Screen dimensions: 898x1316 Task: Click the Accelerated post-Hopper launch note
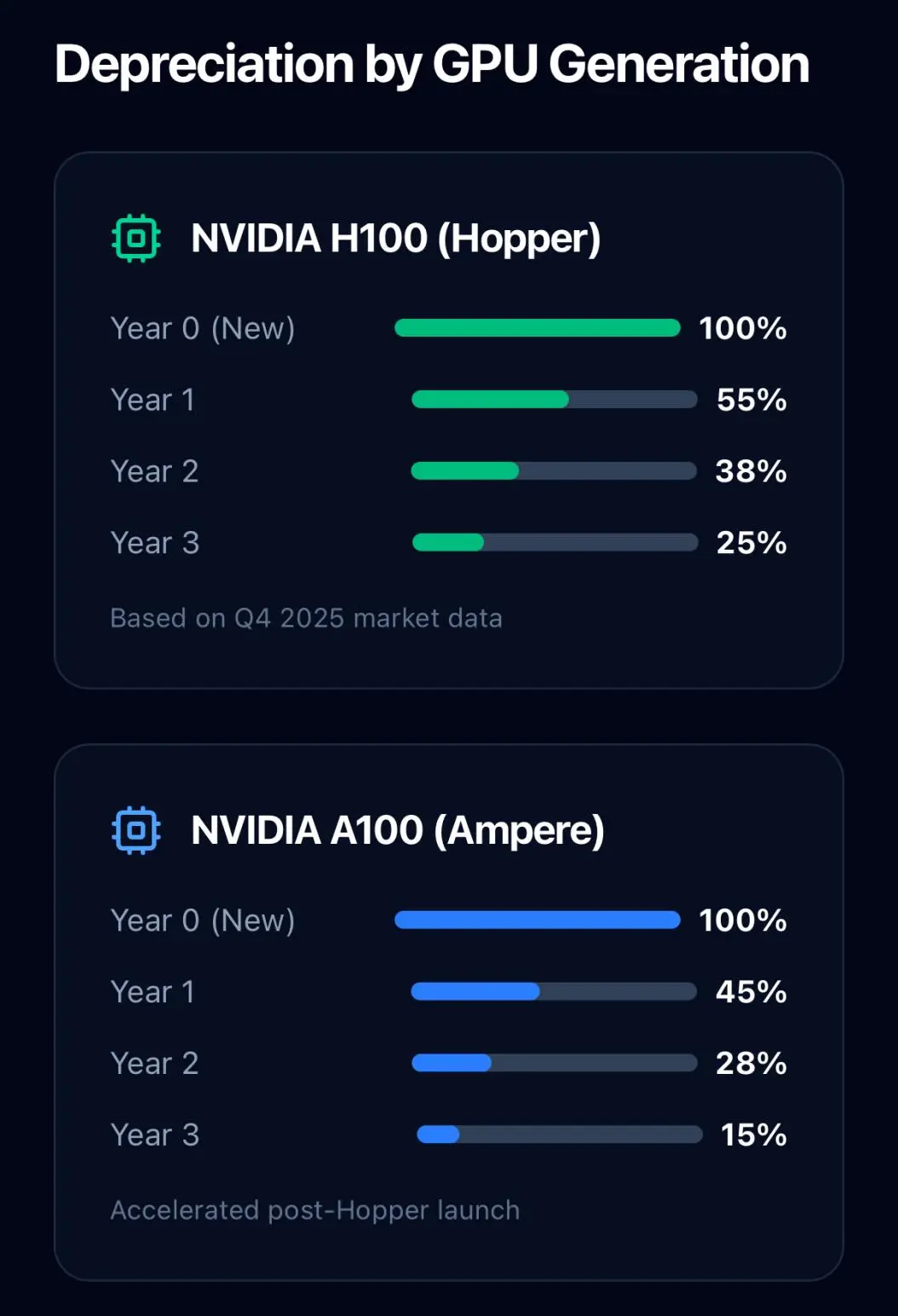(x=315, y=1210)
